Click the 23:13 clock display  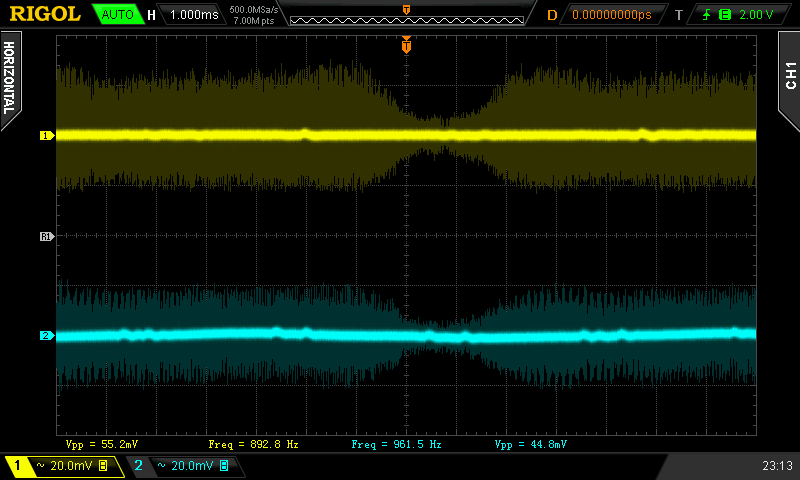click(x=778, y=466)
